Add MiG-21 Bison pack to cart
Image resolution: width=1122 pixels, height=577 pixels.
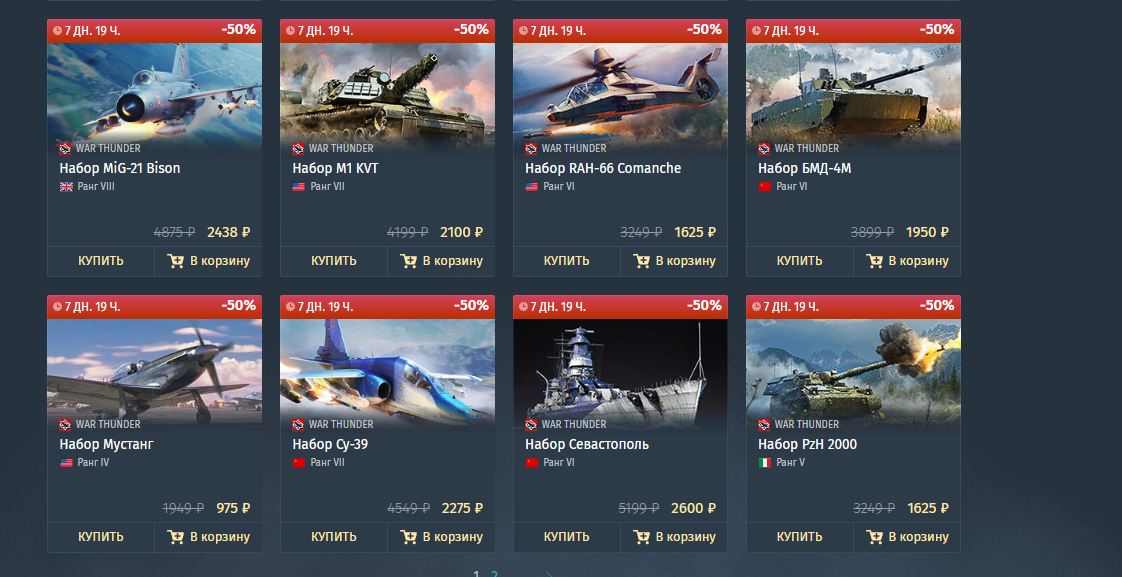pyautogui.click(x=208, y=261)
